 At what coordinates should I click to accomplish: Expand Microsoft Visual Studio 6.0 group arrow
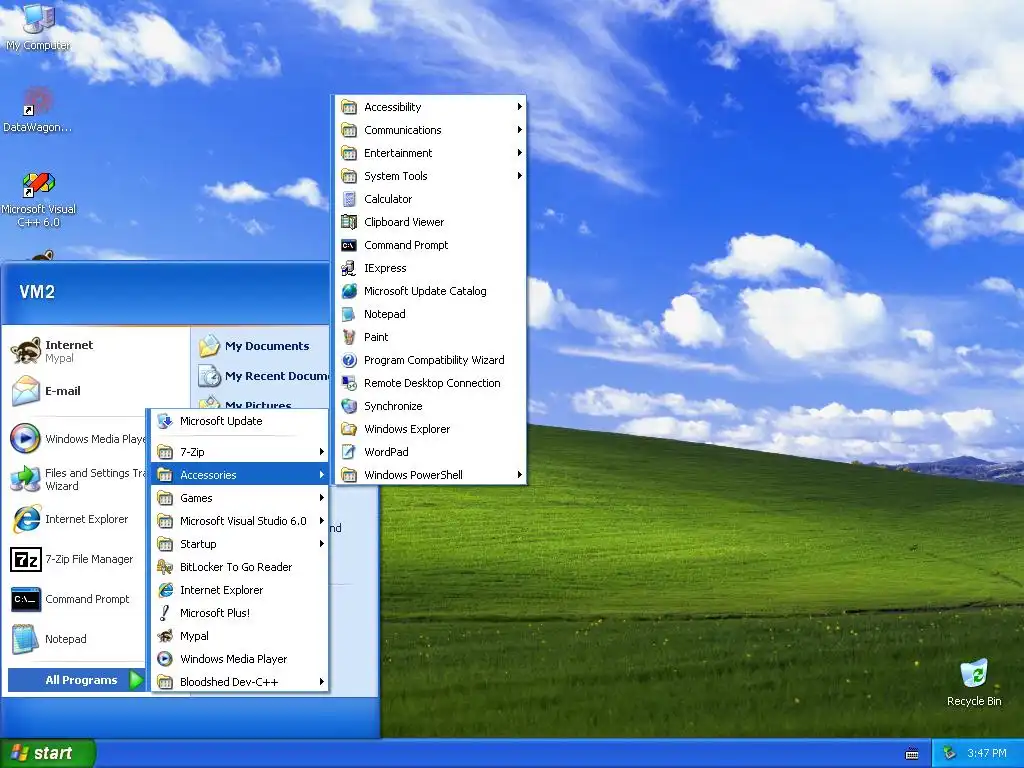pyautogui.click(x=321, y=520)
